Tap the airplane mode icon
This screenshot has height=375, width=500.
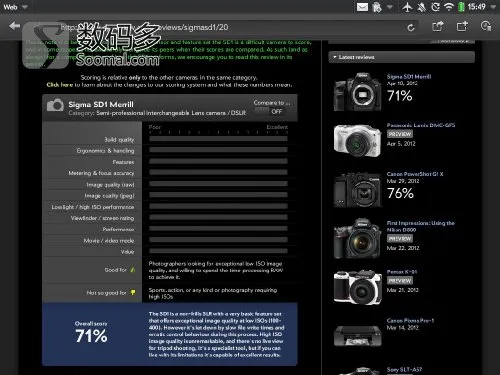tap(407, 7)
